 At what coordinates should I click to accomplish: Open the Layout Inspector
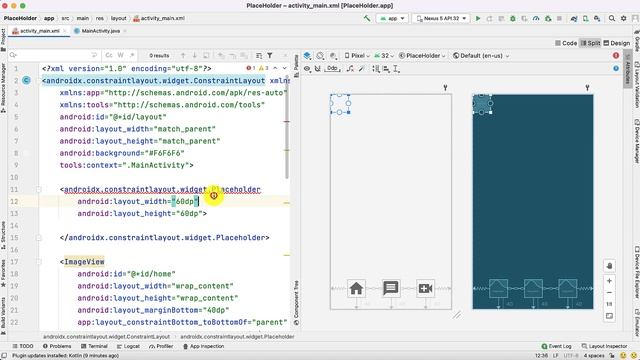604,346
